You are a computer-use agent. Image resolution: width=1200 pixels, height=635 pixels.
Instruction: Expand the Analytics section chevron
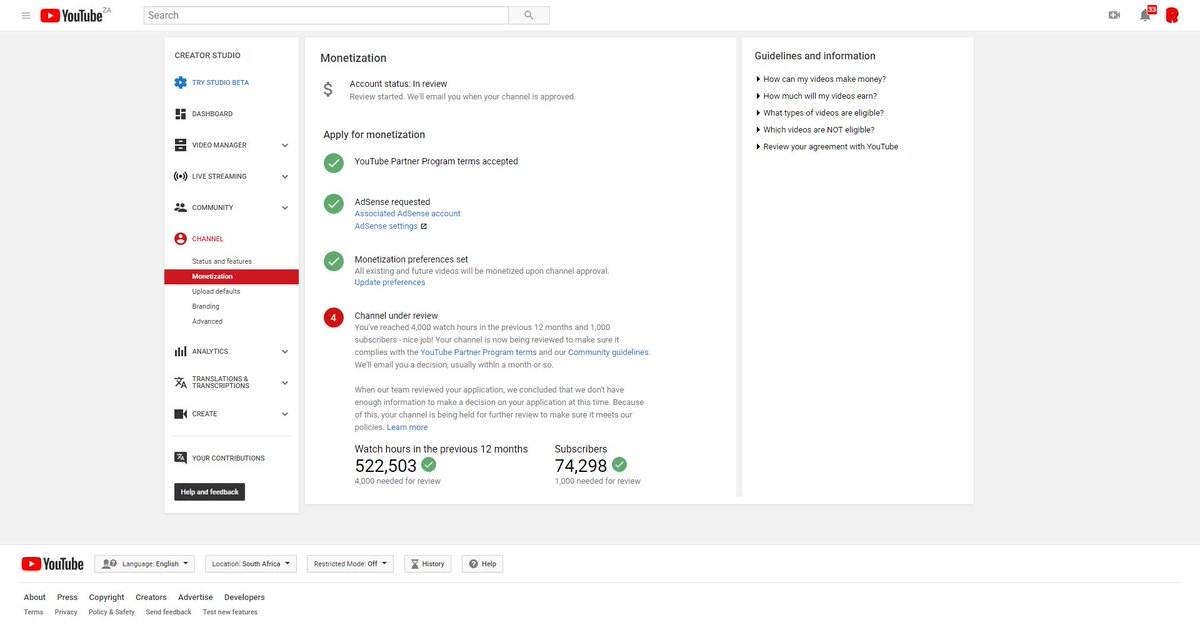[x=285, y=352]
